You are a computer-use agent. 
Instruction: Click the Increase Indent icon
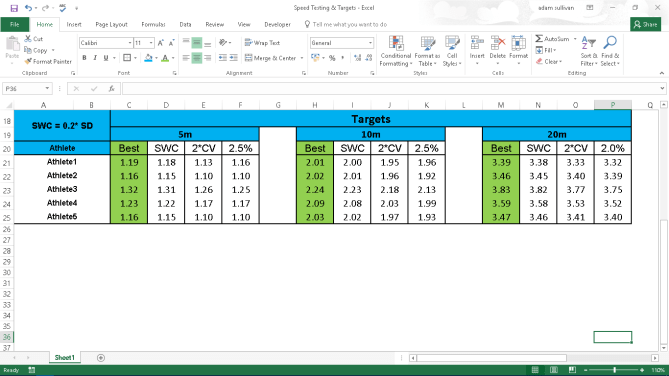point(233,58)
